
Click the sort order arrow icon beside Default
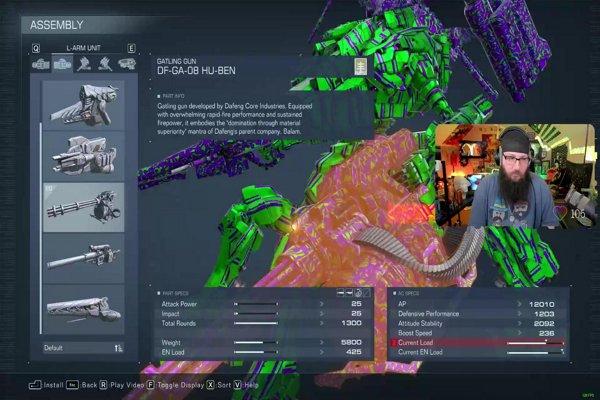click(119, 348)
